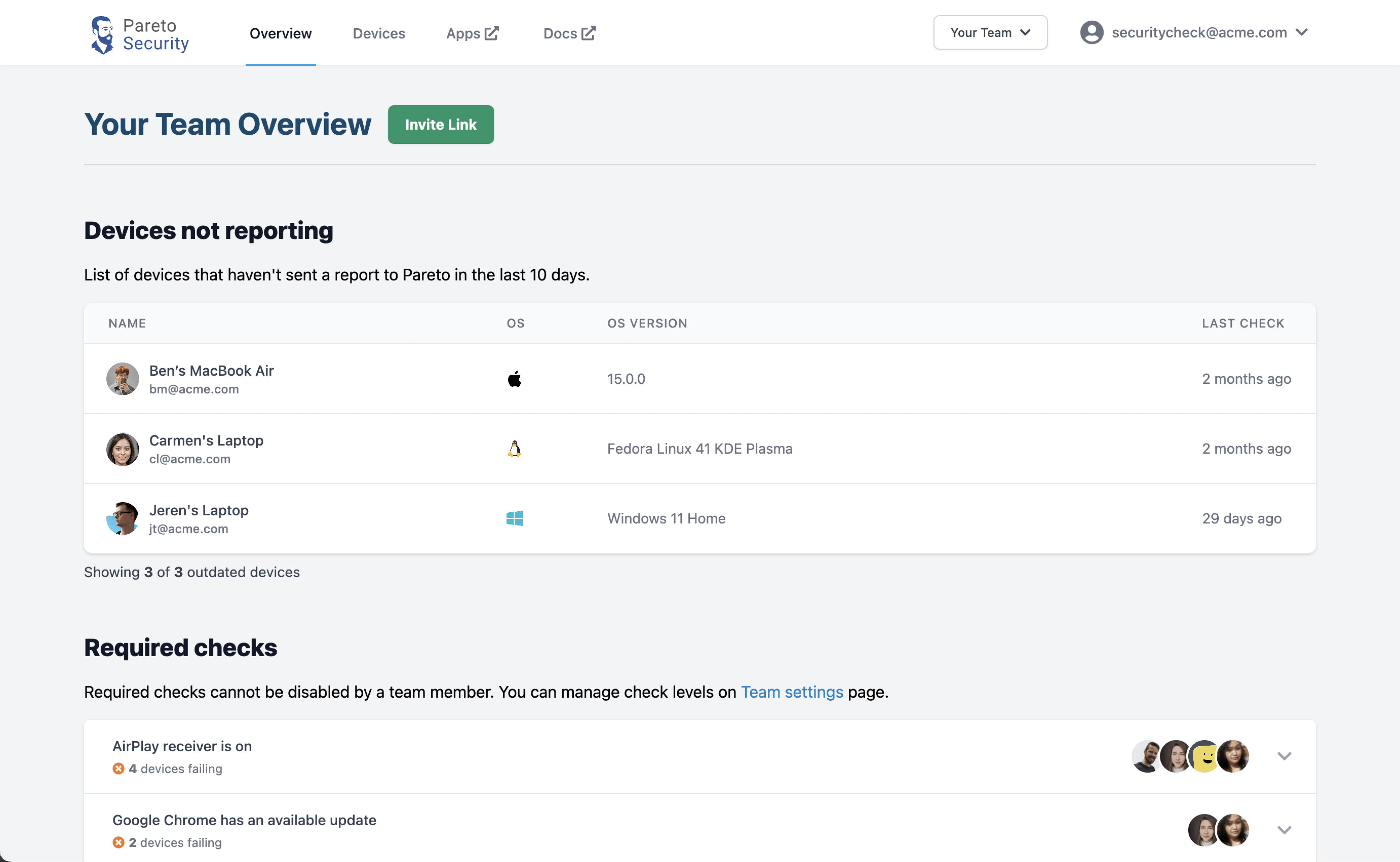Click the orange failing icon under Google Chrome

click(x=119, y=842)
